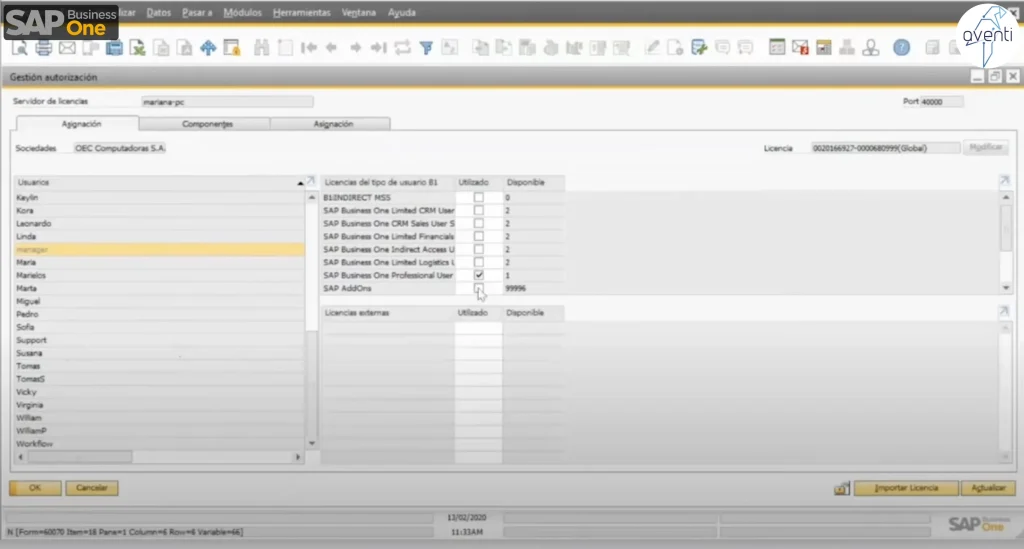Viewport: 1024px width, 549px height.
Task: Uncheck the Professional User license checkbox
Action: point(479,275)
